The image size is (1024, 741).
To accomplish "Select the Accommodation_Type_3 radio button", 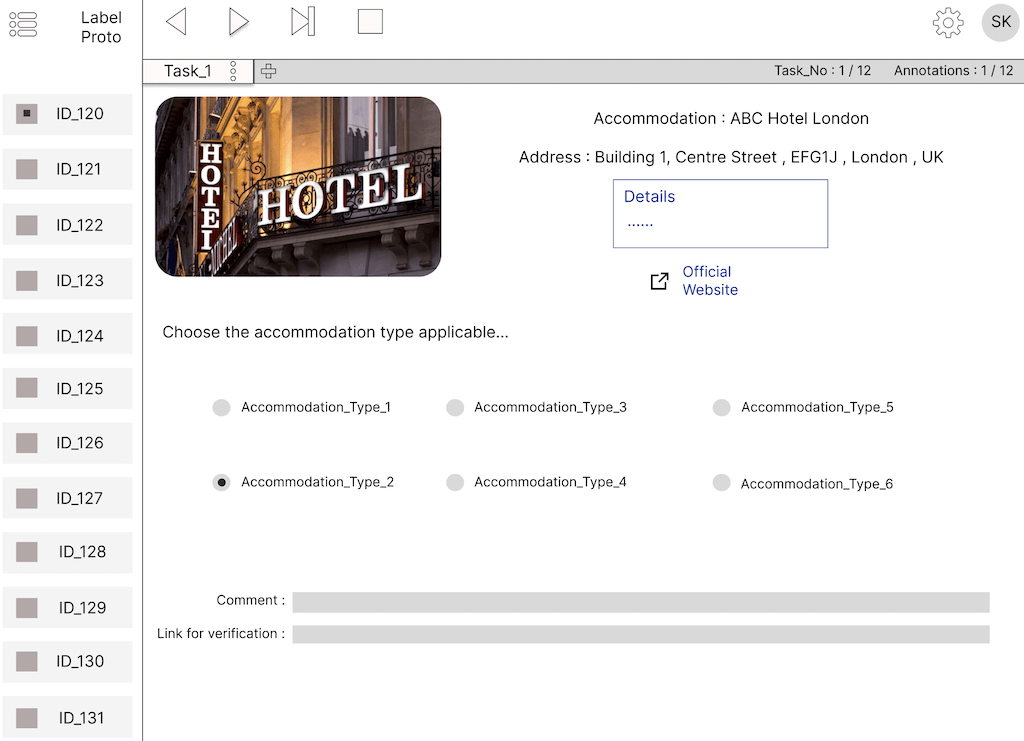I will (455, 407).
